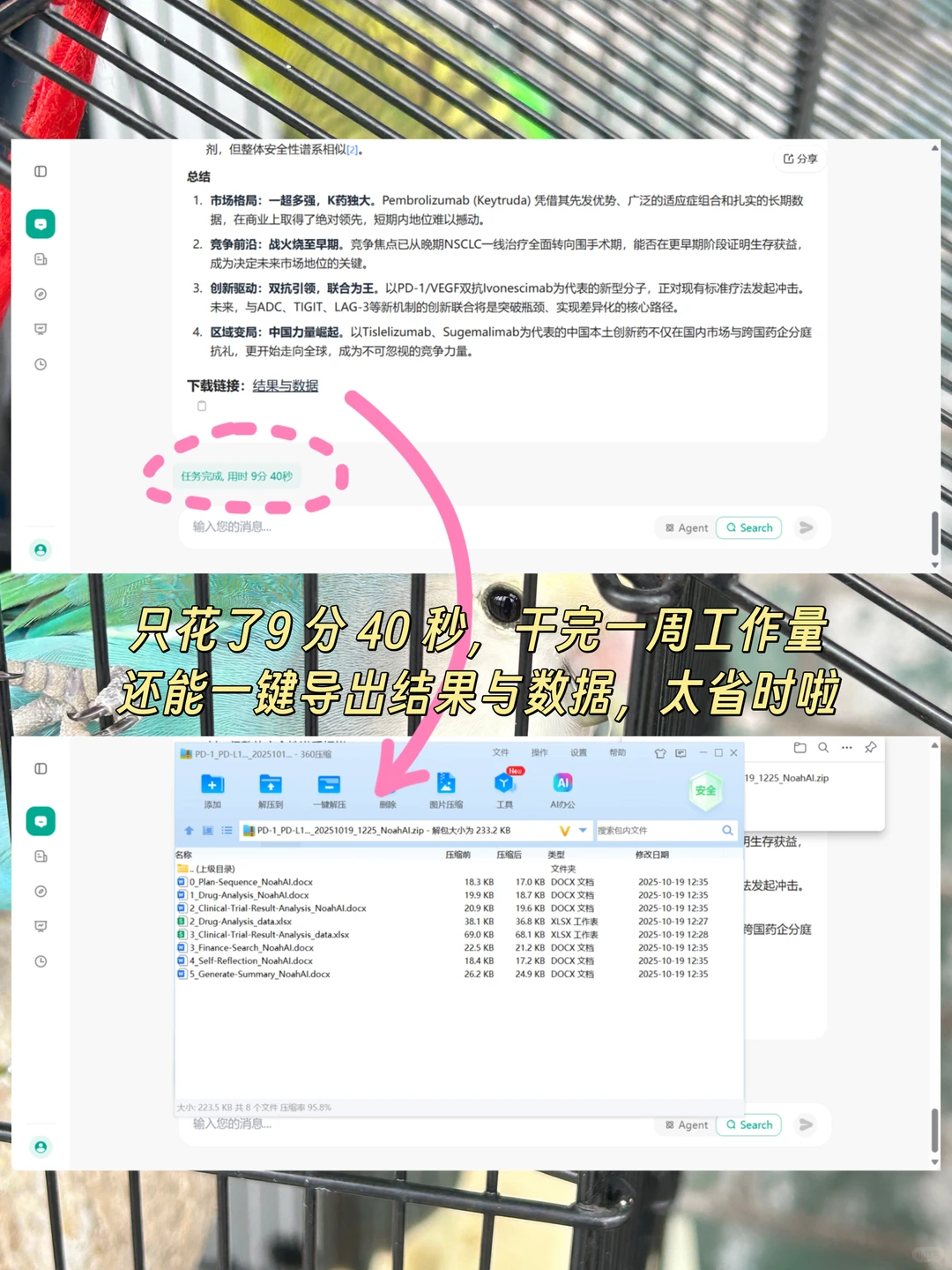Select 1_Drug-Analysis_NoahAI.docx
The height and width of the screenshot is (1270, 952).
(x=458, y=895)
